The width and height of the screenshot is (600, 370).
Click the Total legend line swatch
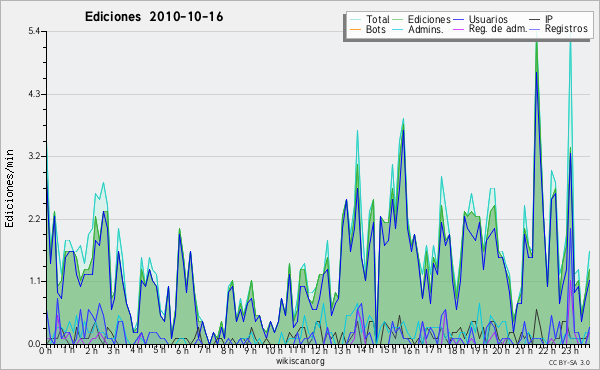click(x=355, y=20)
